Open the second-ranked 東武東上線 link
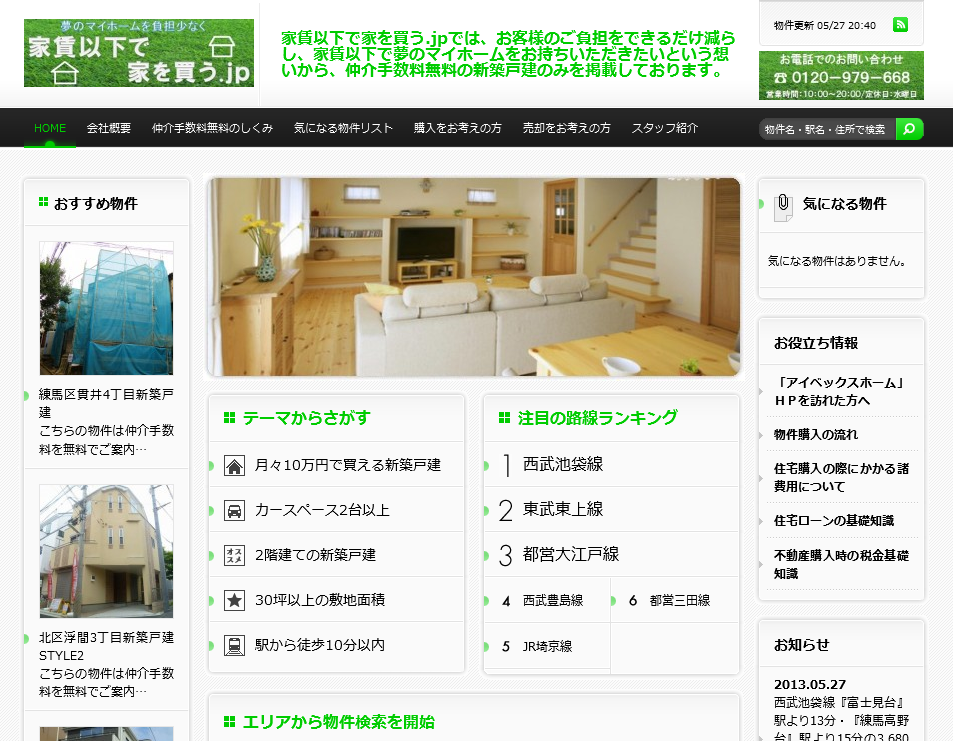Viewport: 953px width, 741px height. pos(563,509)
